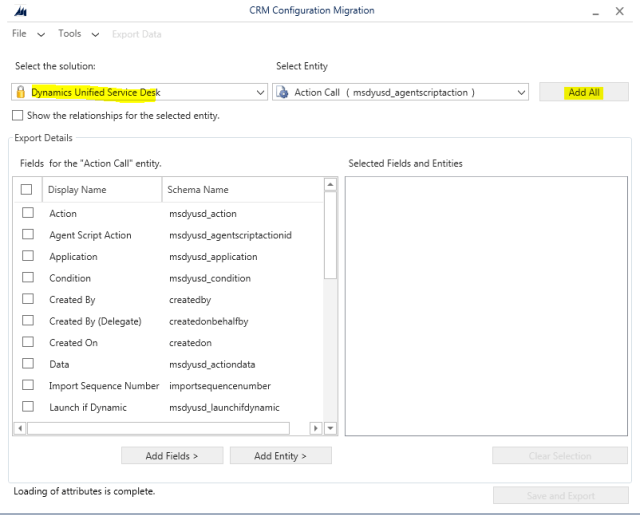Check the Import Sequence Number checkbox

[x=28, y=385]
